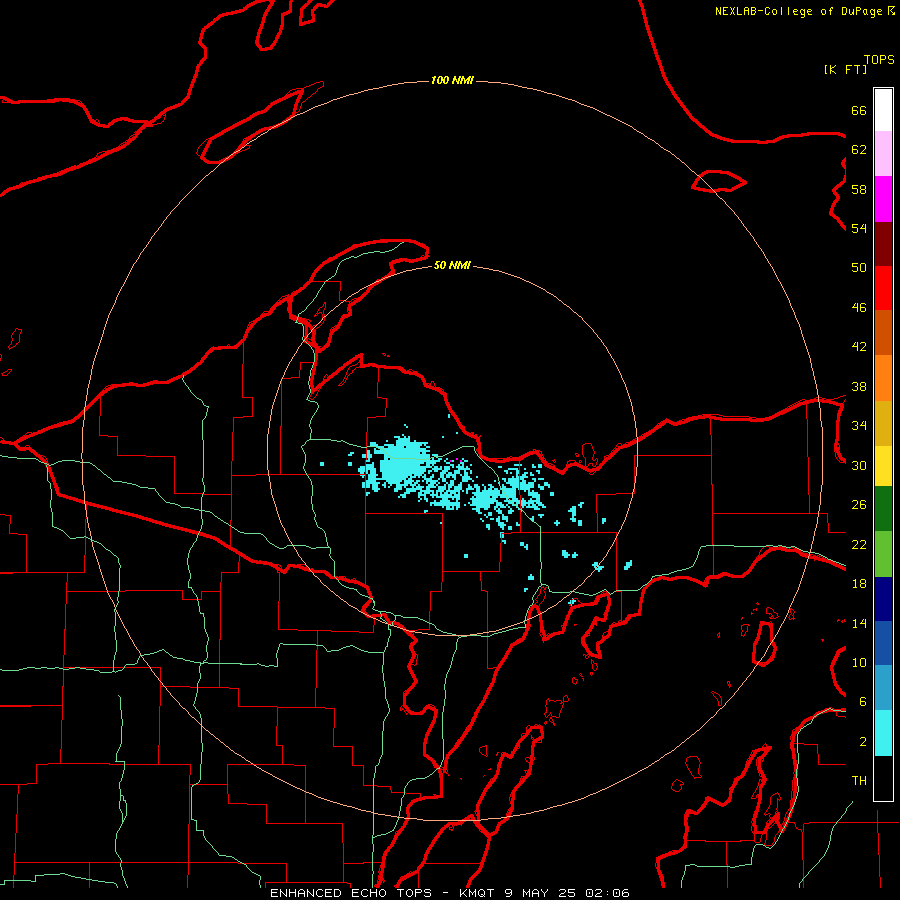Image resolution: width=900 pixels, height=900 pixels.
Task: Click the '50' legend value
Action: coord(859,268)
